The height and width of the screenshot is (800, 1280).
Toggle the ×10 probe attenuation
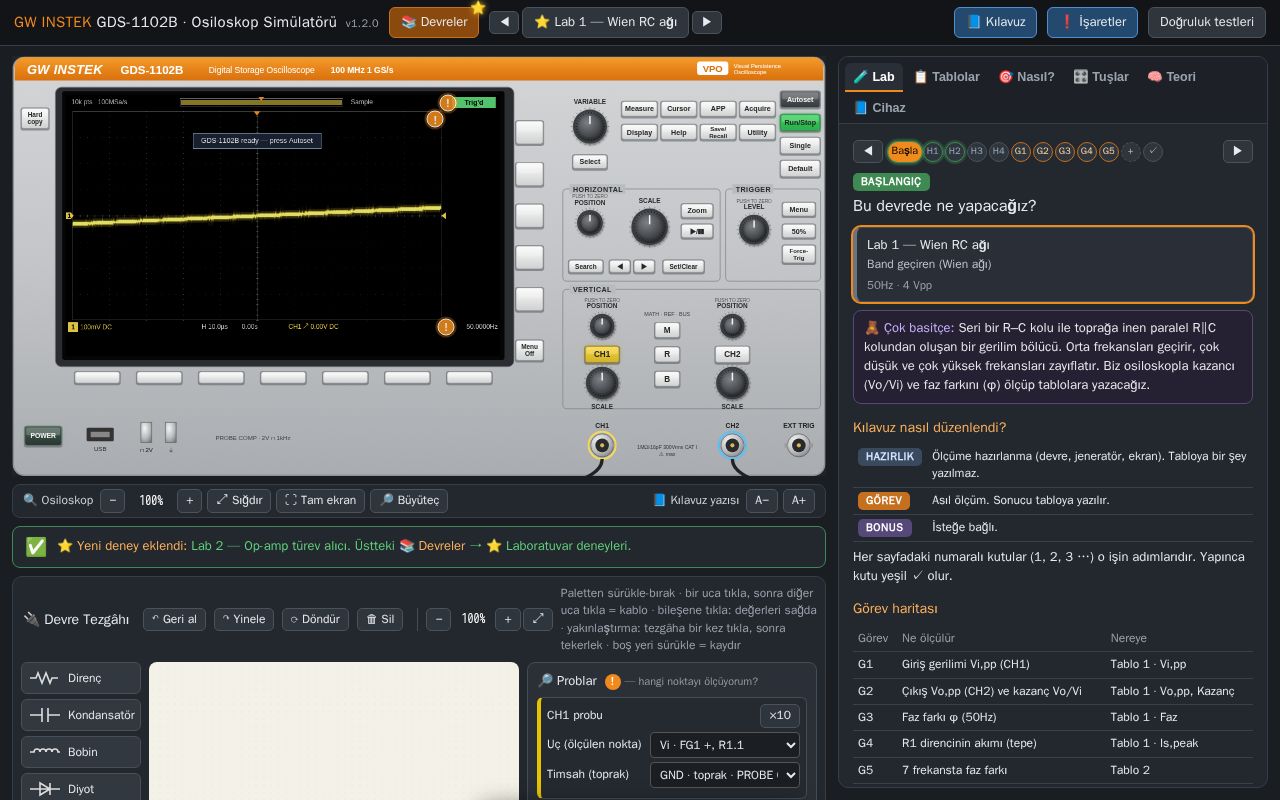pyautogui.click(x=780, y=715)
